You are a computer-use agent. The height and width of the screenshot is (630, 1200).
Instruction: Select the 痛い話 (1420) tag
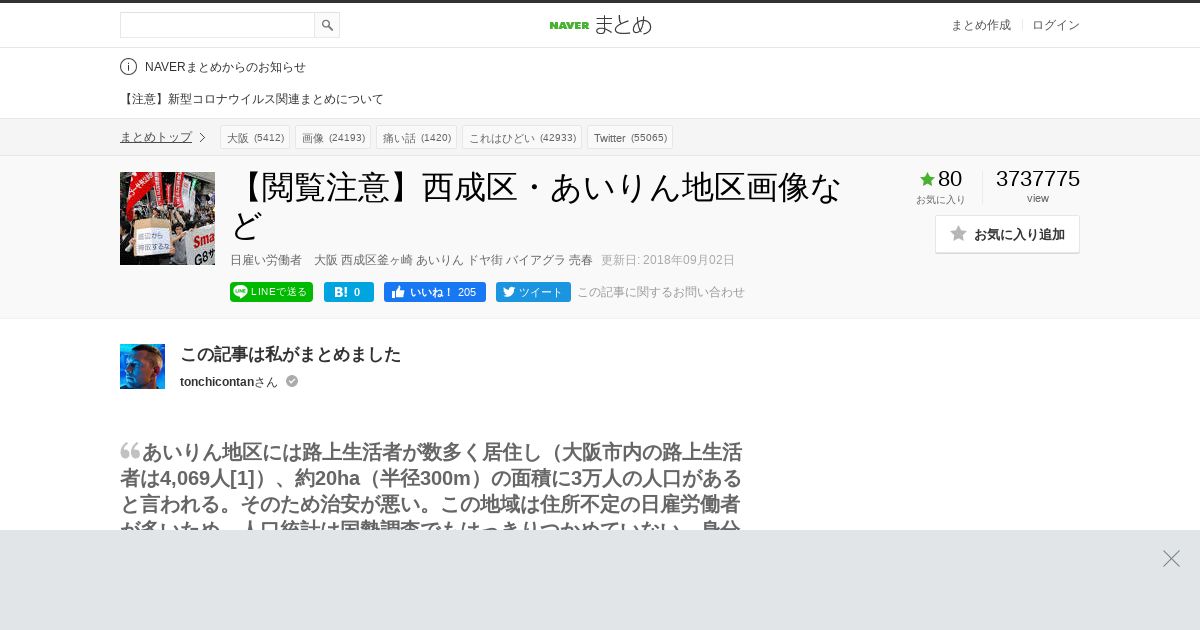pos(416,137)
